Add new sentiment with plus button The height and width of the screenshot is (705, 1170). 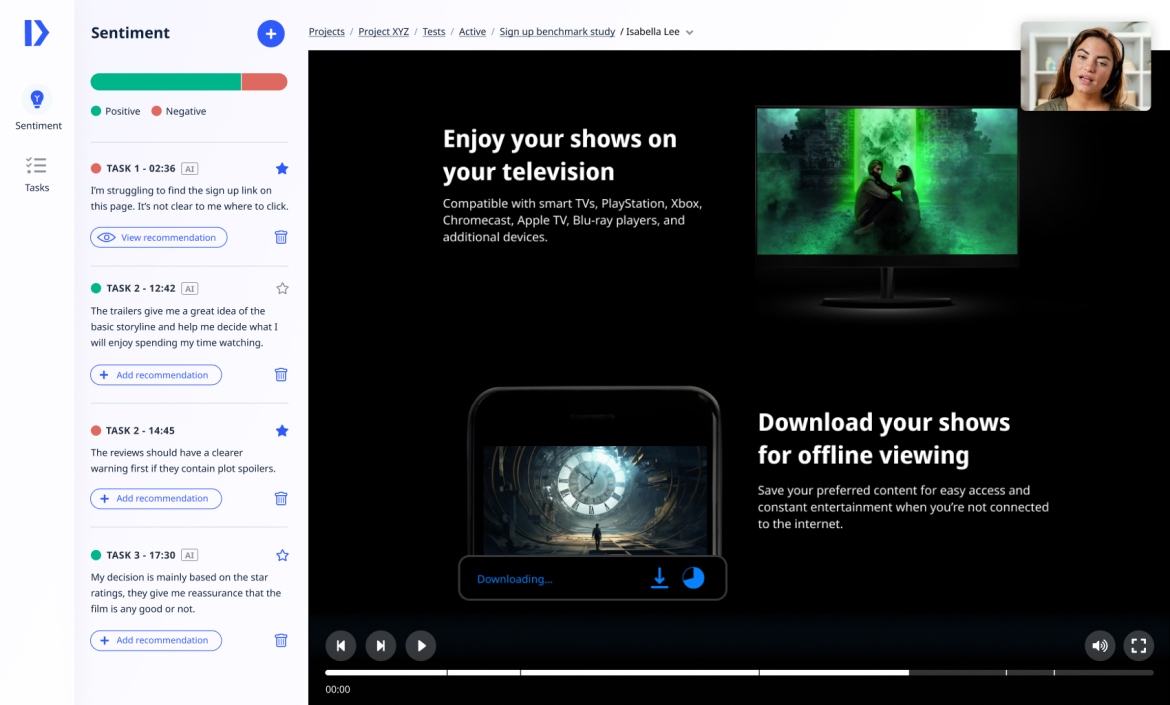point(271,34)
